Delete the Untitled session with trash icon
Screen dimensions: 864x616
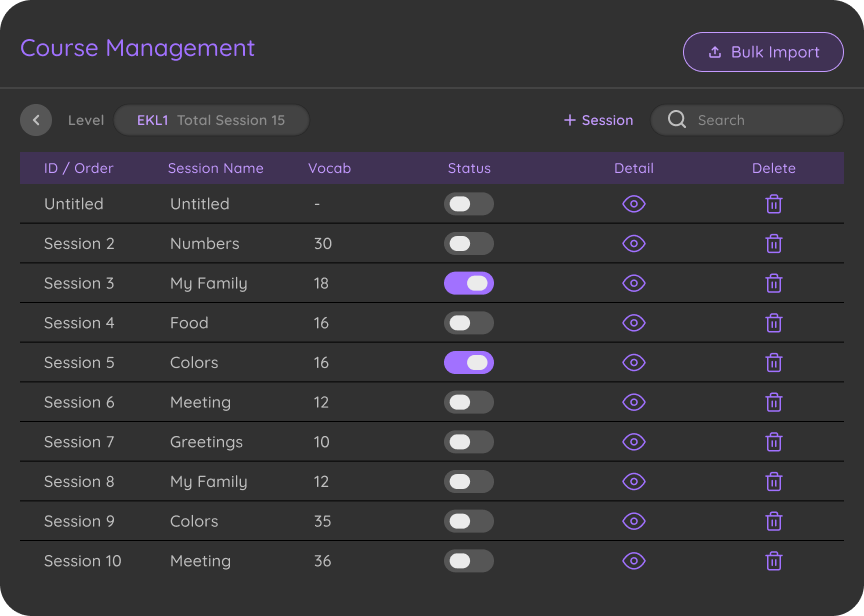pos(774,204)
